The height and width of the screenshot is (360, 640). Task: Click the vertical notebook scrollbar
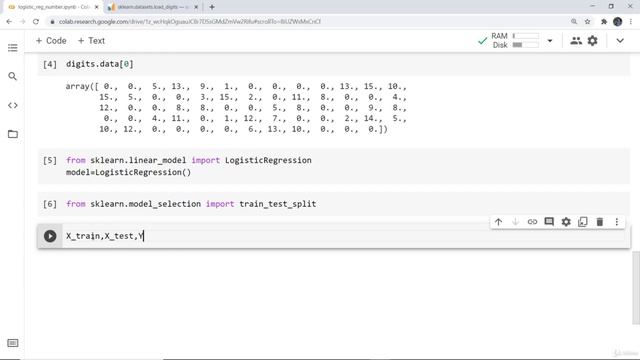tap(636, 288)
